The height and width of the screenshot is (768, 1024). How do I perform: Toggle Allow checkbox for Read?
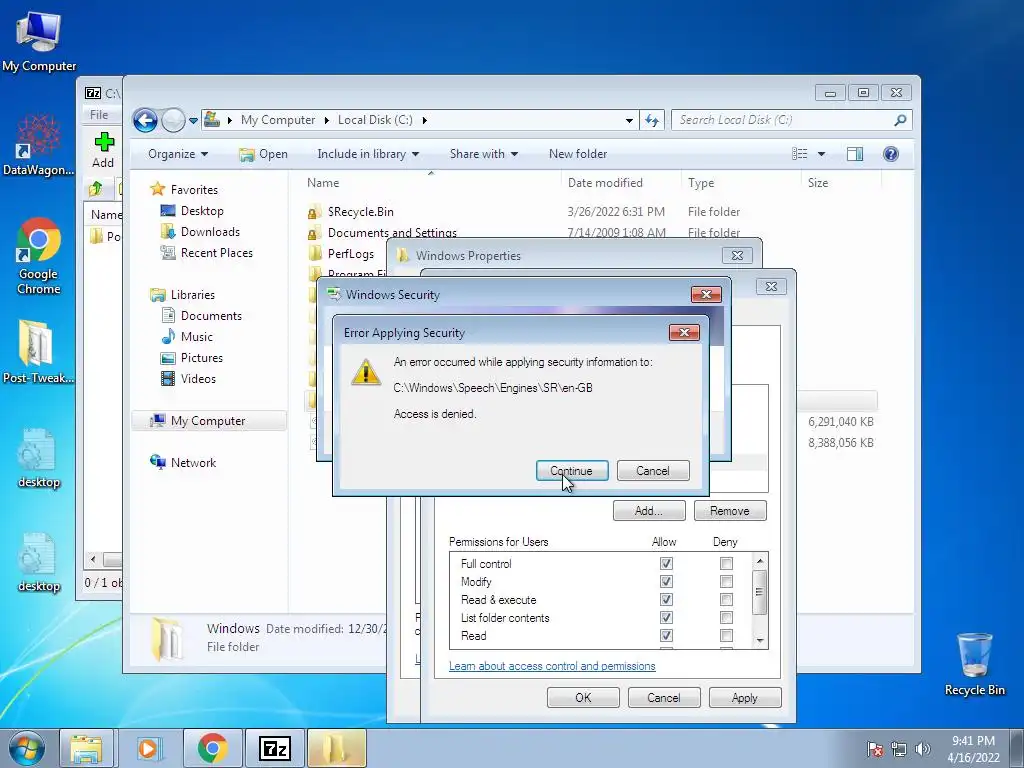coord(666,635)
